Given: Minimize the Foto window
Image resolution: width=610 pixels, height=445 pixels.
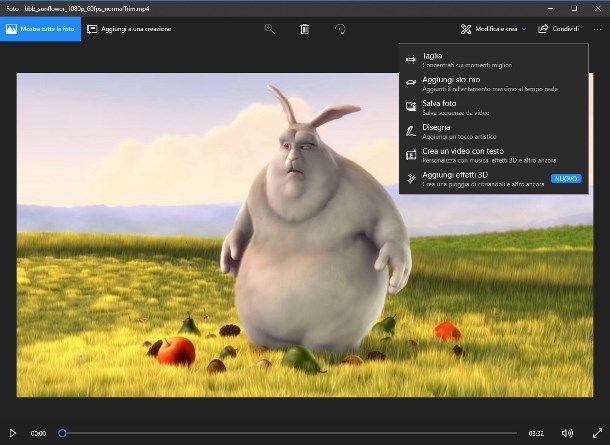Looking at the screenshot, I should point(550,8).
